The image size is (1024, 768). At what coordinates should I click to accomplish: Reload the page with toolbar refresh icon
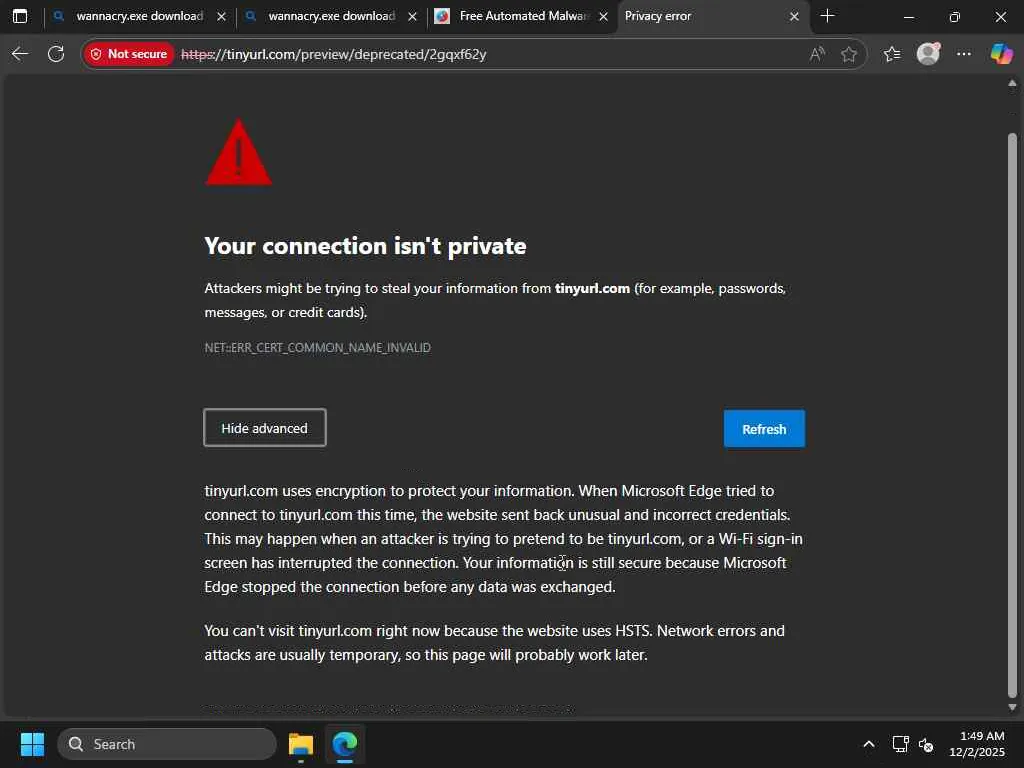(x=56, y=54)
